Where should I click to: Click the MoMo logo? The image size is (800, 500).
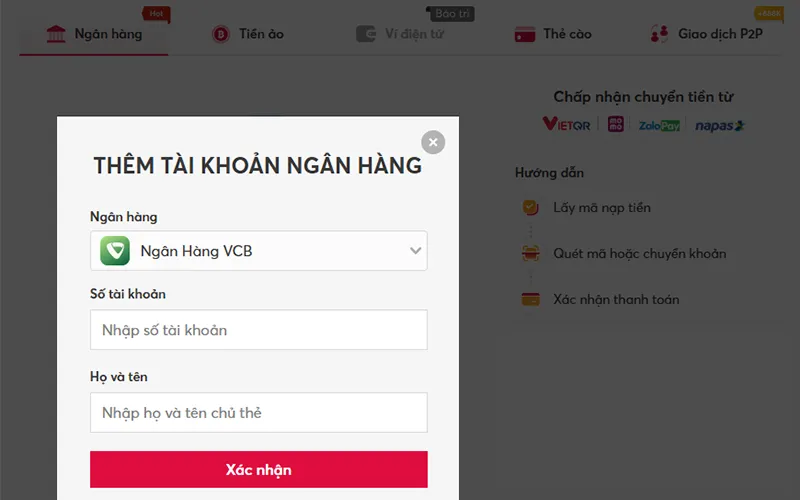[616, 124]
